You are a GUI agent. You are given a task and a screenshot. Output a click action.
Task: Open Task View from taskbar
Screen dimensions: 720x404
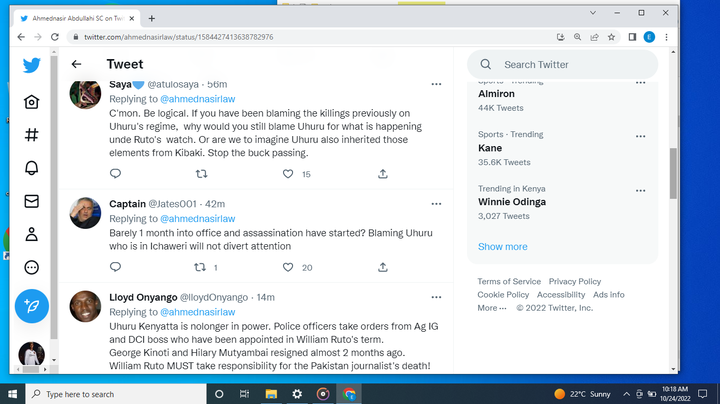pos(244,394)
